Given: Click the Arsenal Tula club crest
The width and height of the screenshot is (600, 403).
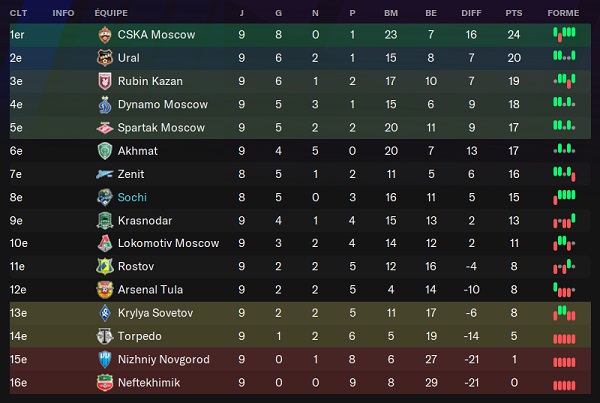Looking at the screenshot, I should tap(103, 290).
